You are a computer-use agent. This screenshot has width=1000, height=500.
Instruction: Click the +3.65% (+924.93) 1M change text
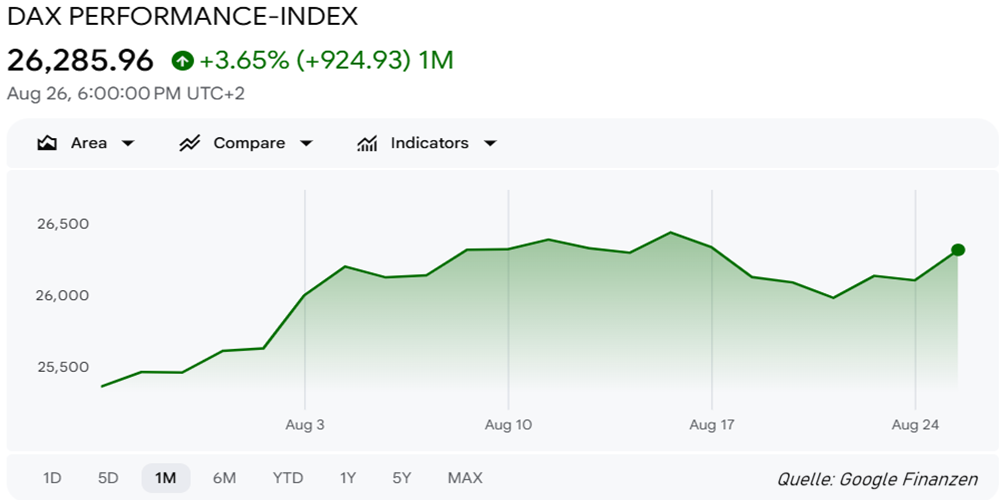pos(327,61)
